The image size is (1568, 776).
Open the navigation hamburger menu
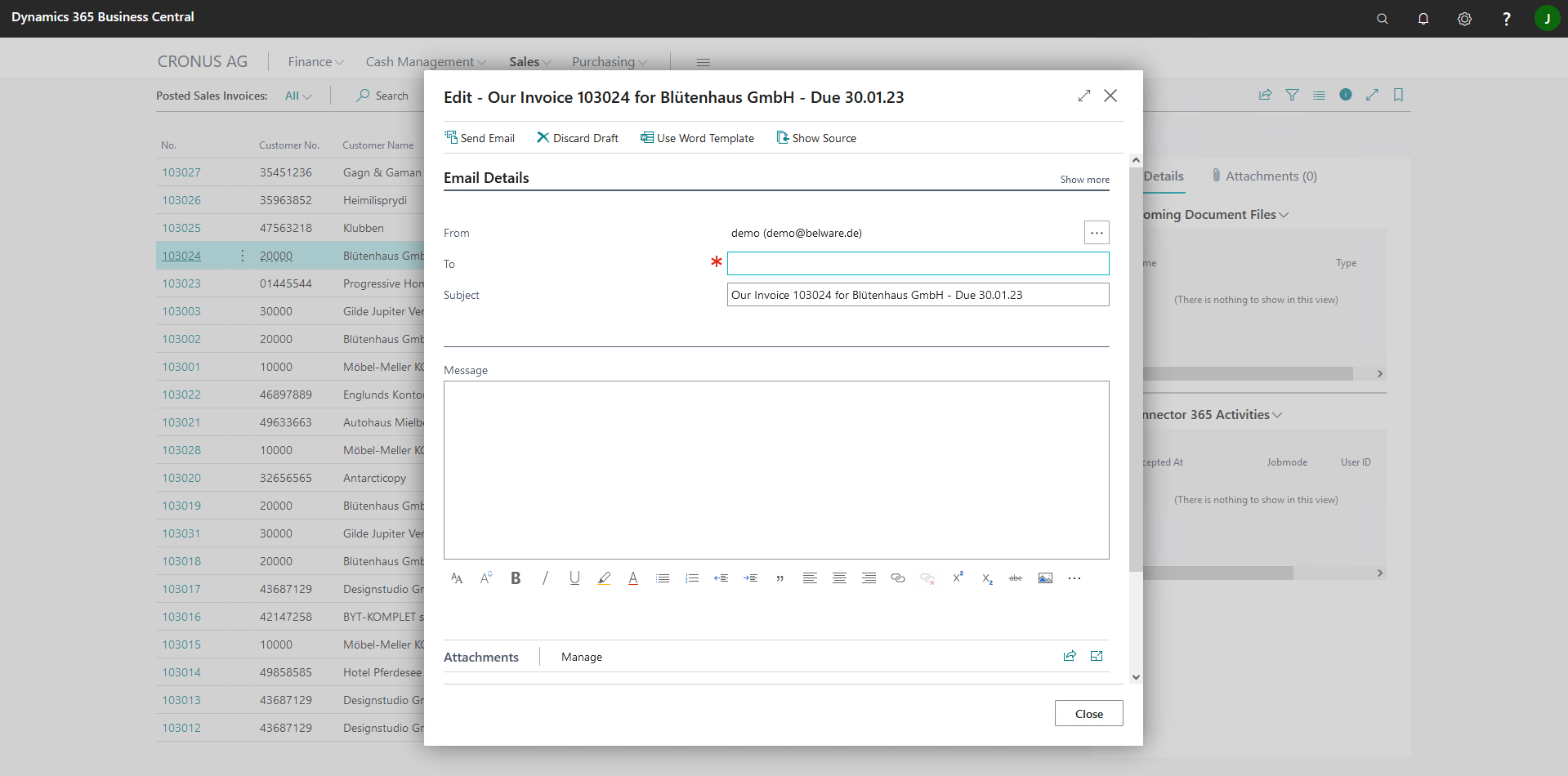click(703, 62)
